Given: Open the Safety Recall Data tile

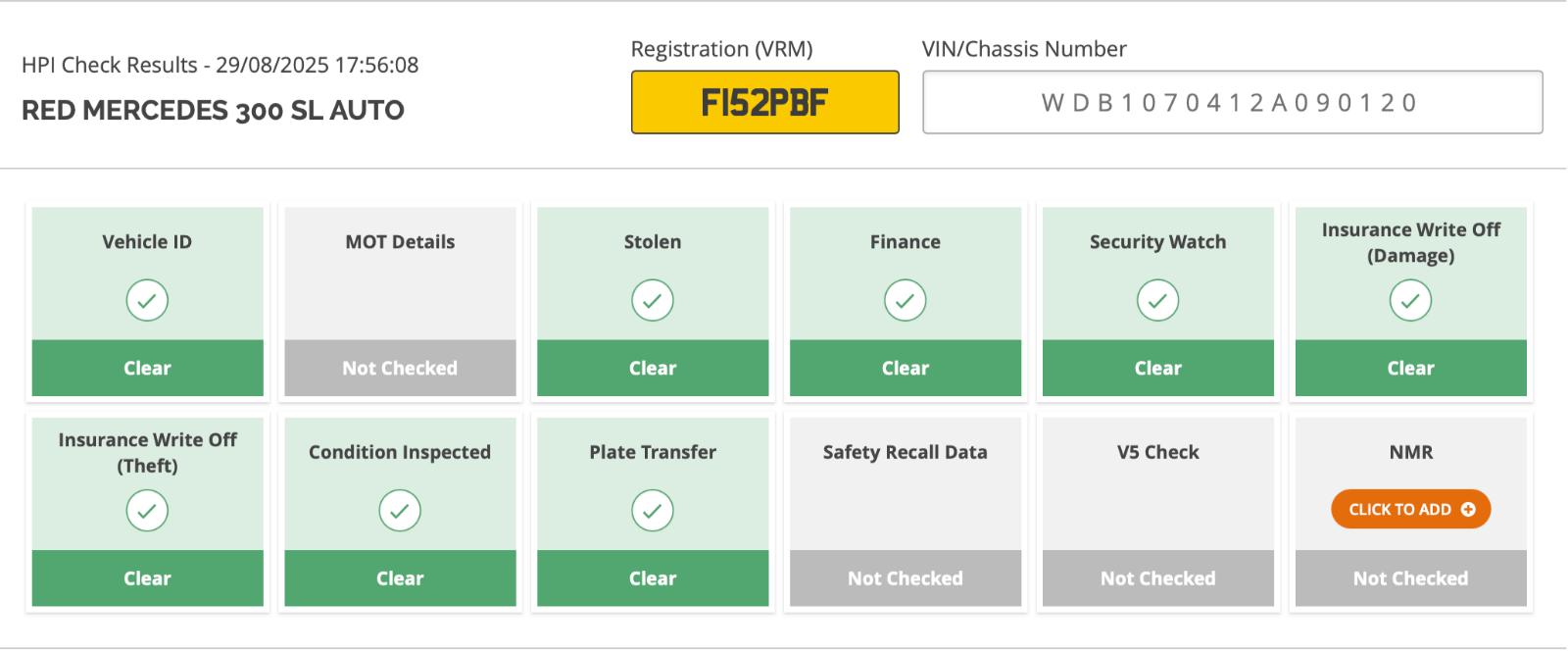Looking at the screenshot, I should (x=906, y=511).
